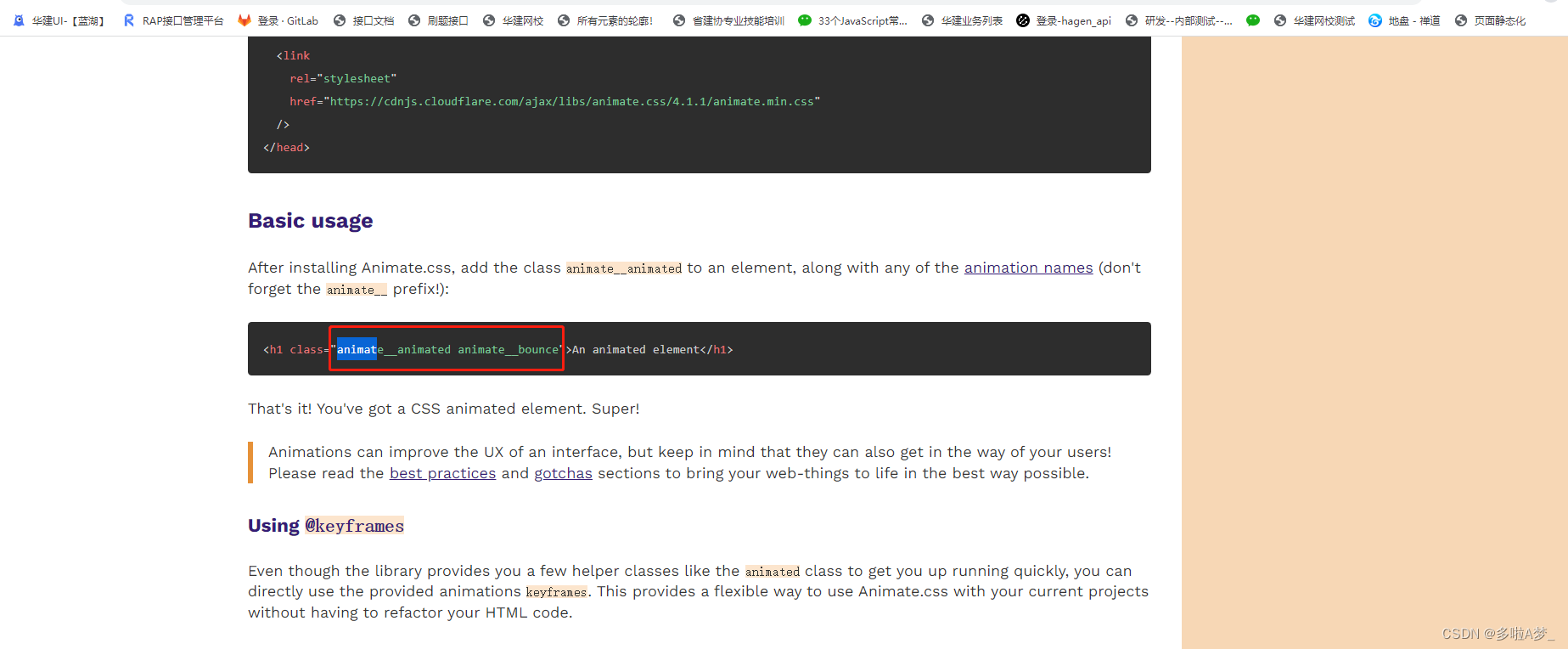Screen dimensions: 1568x649
Task: Open the 'gotchas' link
Action: click(x=563, y=473)
